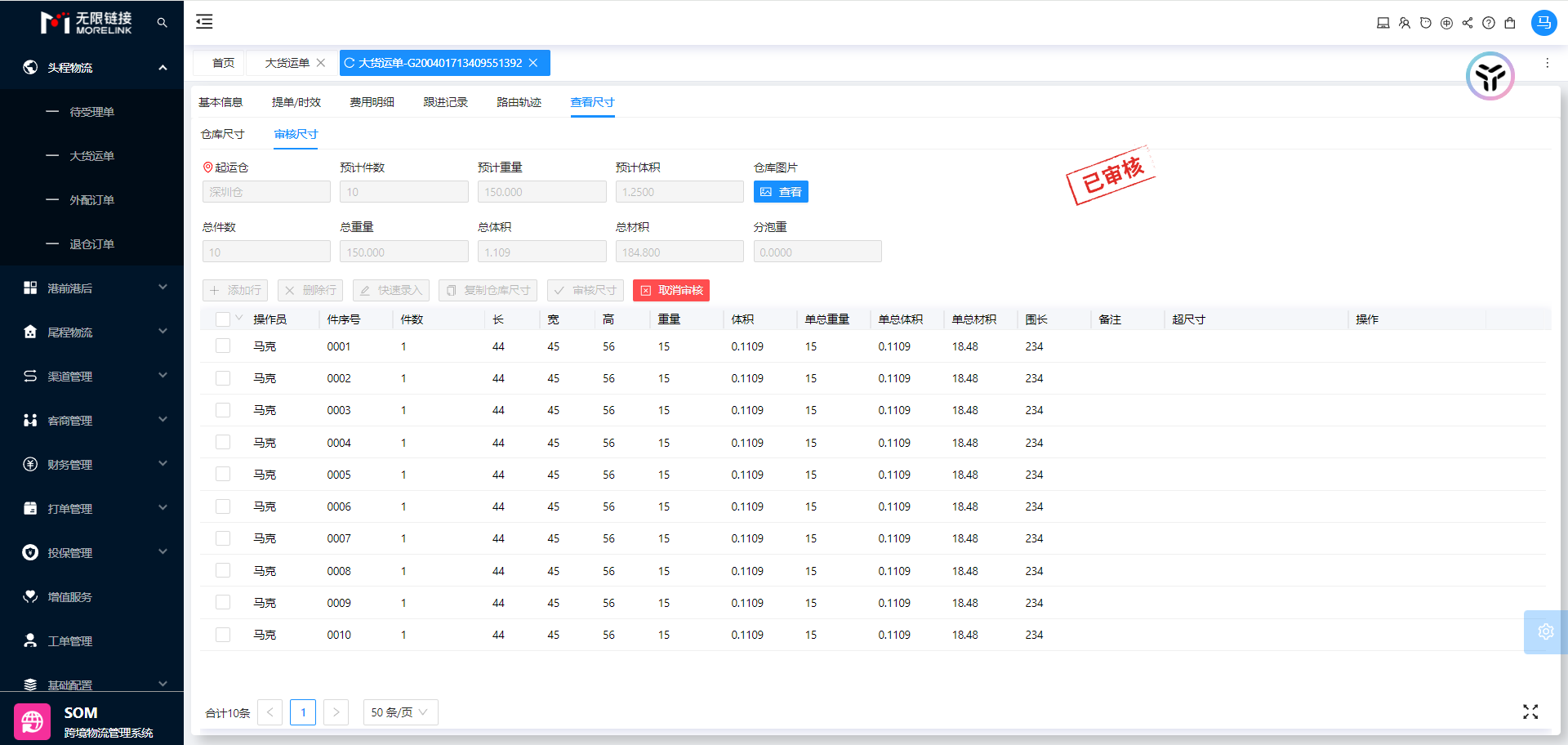
Task: Switch to the 提单/时效 tab
Action: pyautogui.click(x=296, y=102)
